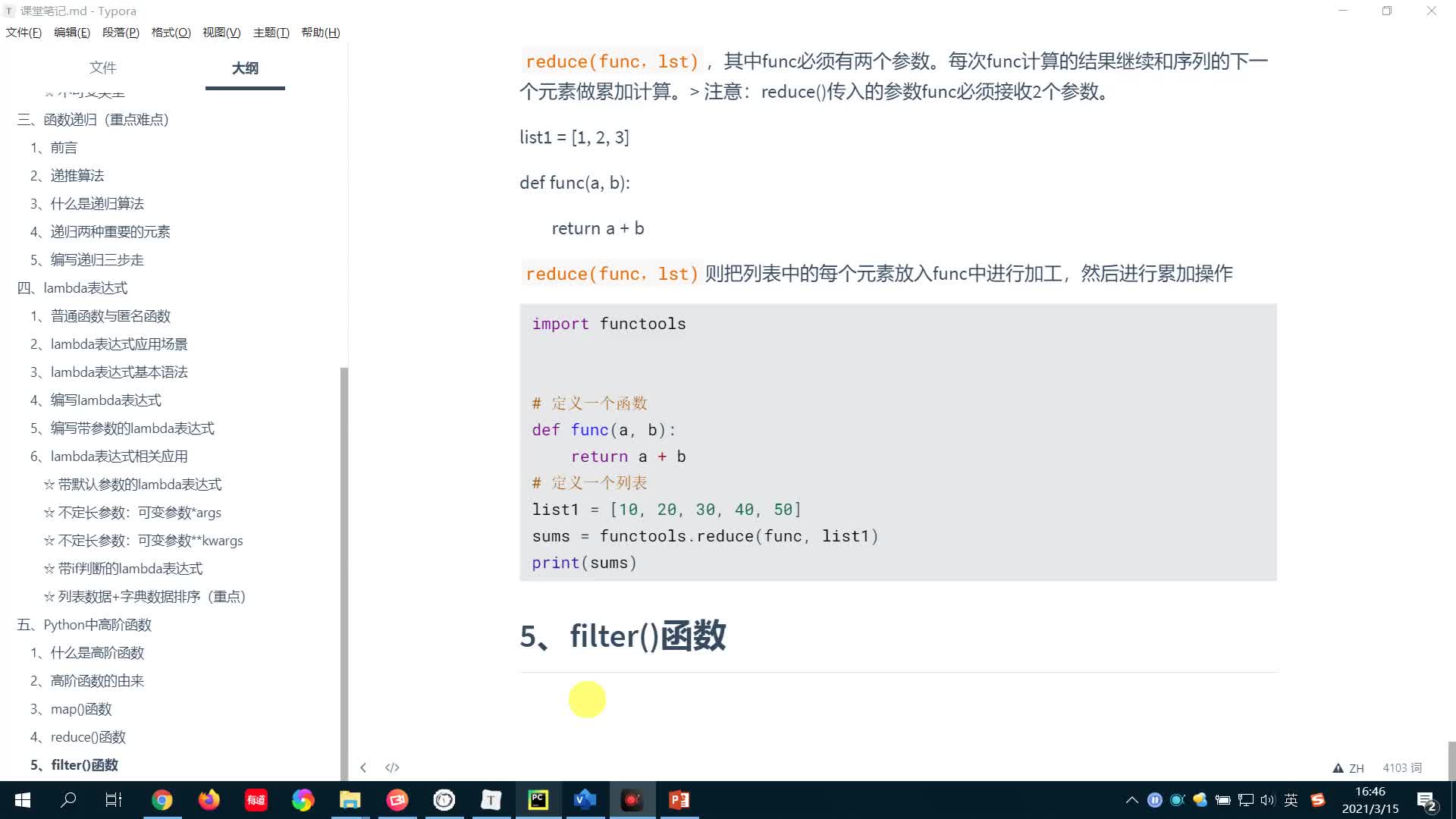Launch Firefox from taskbar
Screen dimensions: 1456x819
tap(209, 800)
